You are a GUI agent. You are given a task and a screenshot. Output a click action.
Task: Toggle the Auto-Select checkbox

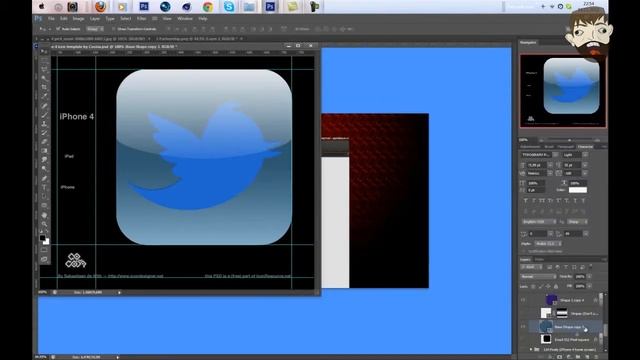tap(58, 29)
